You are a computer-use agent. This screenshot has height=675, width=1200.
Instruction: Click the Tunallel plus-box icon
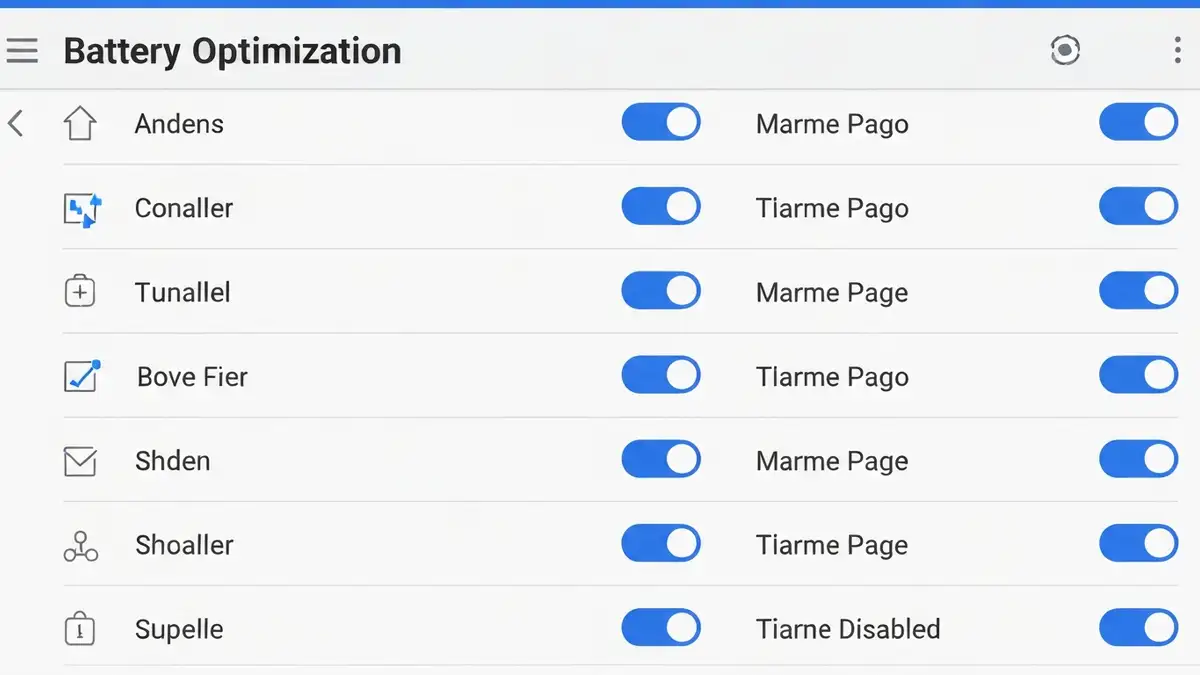(x=80, y=292)
